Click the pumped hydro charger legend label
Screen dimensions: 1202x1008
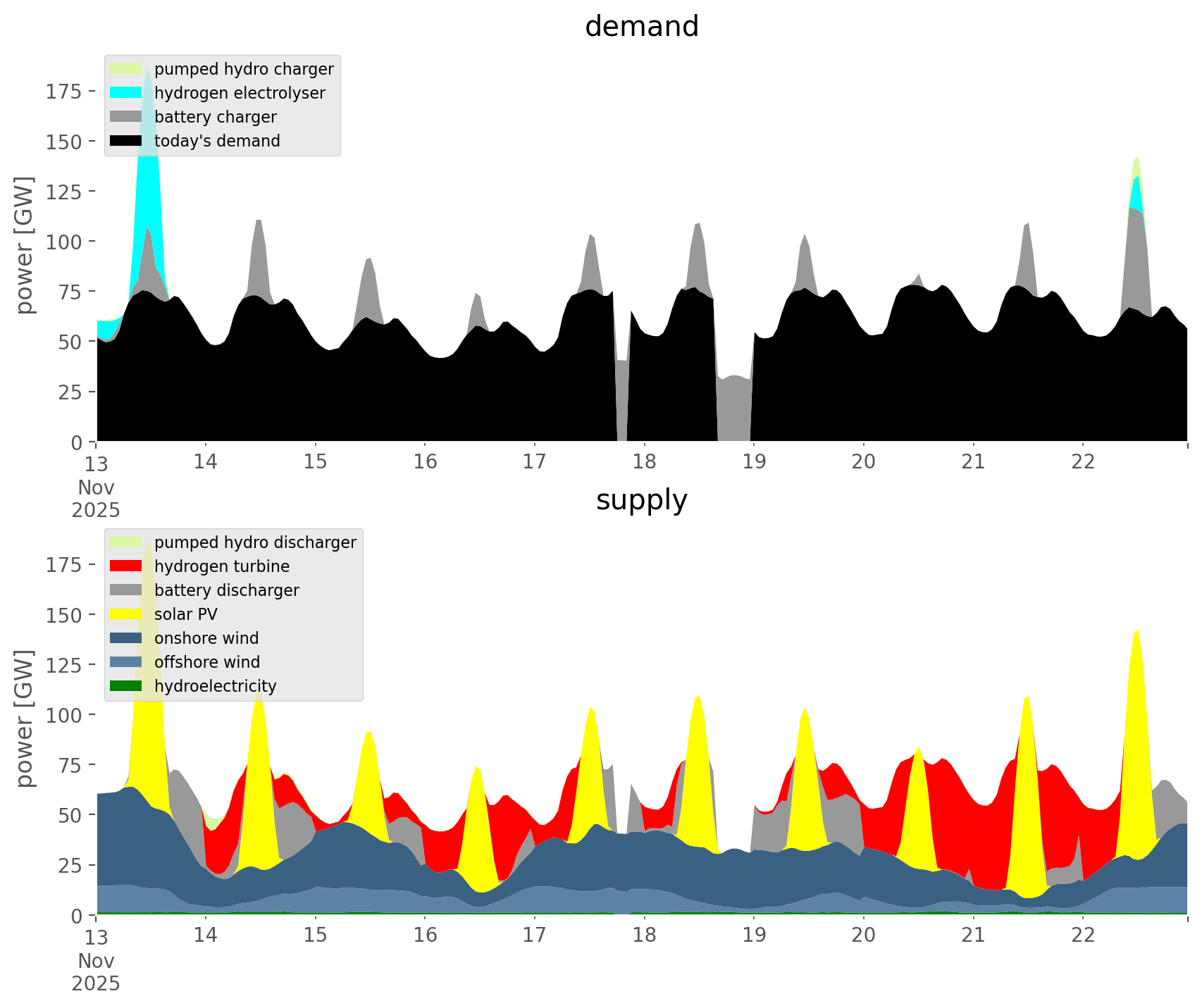pos(244,69)
